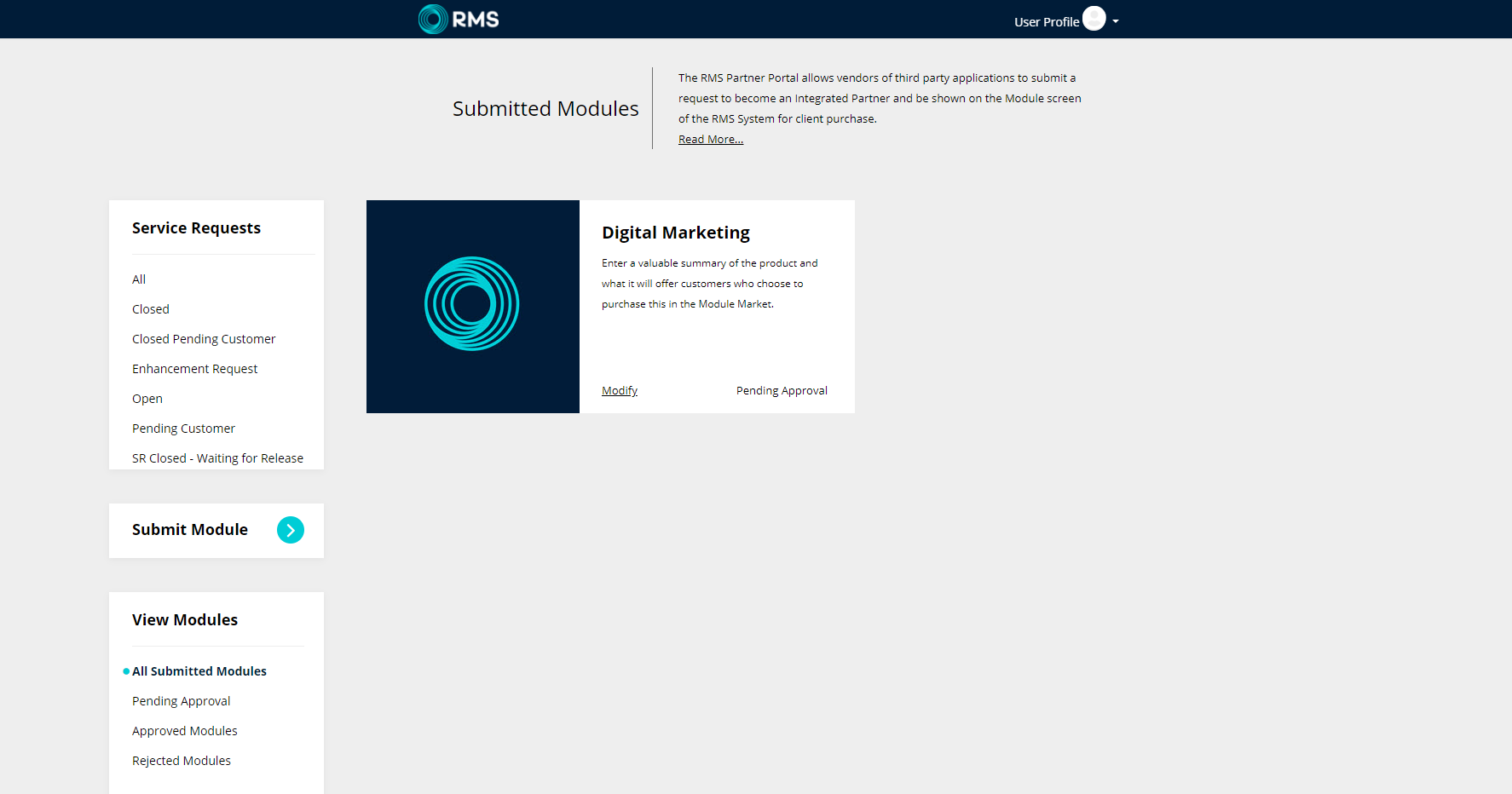Open the User Profile avatar icon
The width and height of the screenshot is (1512, 794).
coord(1094,18)
